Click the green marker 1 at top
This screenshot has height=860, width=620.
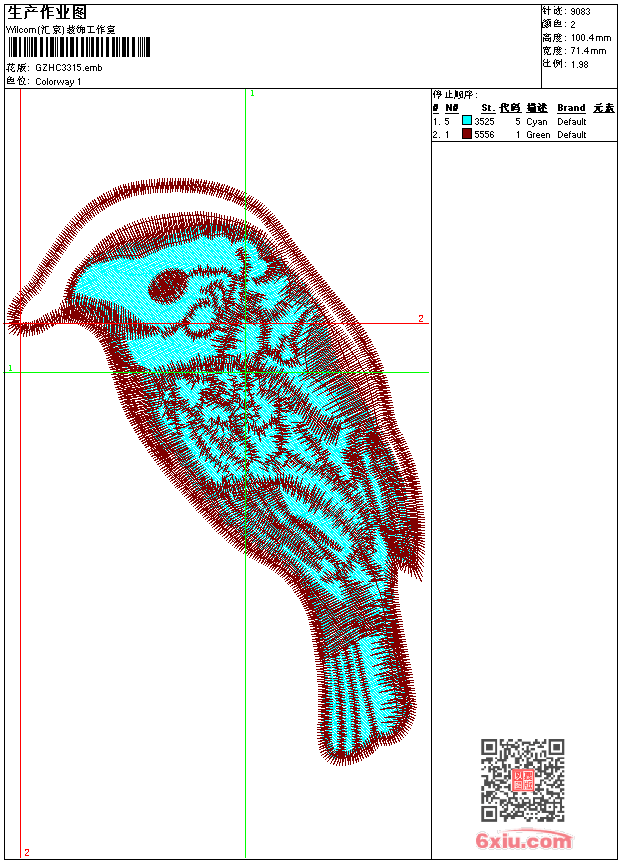coord(252,93)
